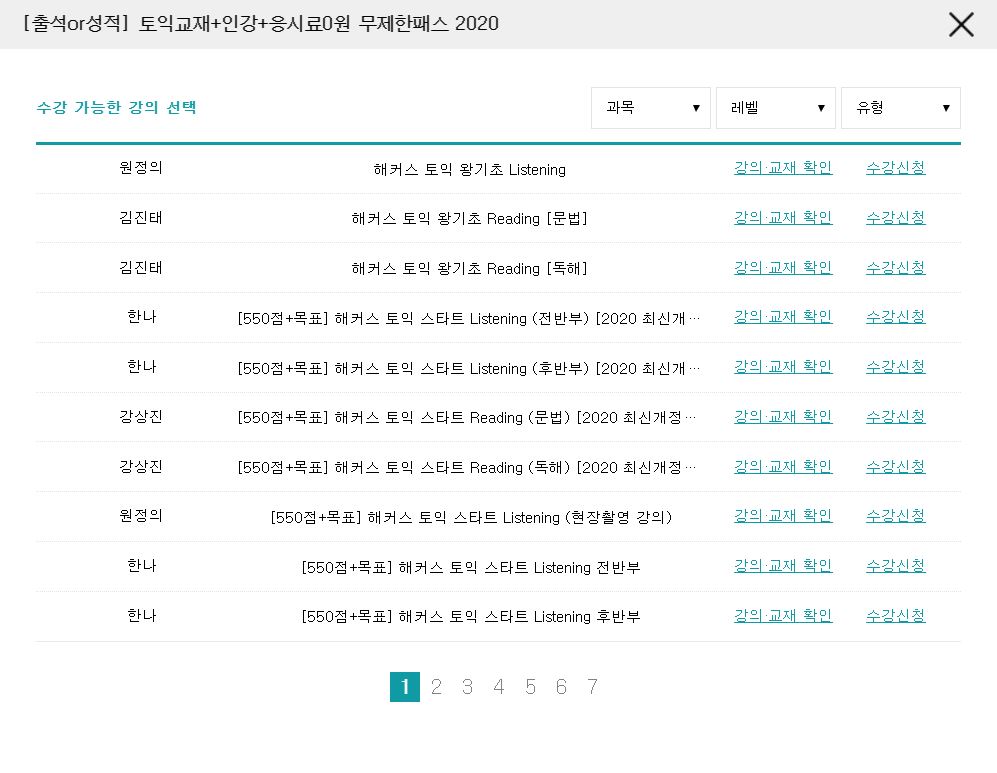This screenshot has height=773, width=997.
Task: Apply 수강신청 for 스타트 Listening 전반부
Action: point(895,566)
